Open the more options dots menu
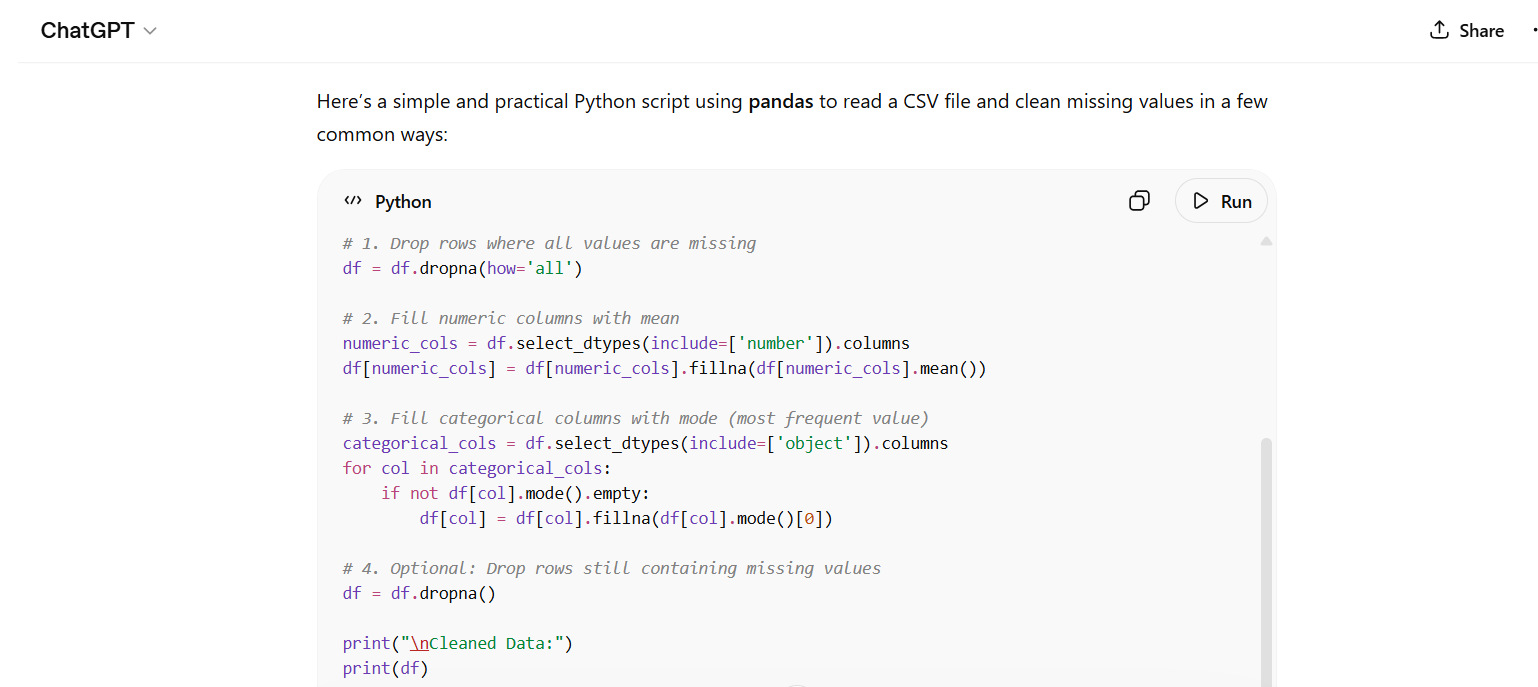Viewport: 1538px width, 687px height. point(1533,30)
